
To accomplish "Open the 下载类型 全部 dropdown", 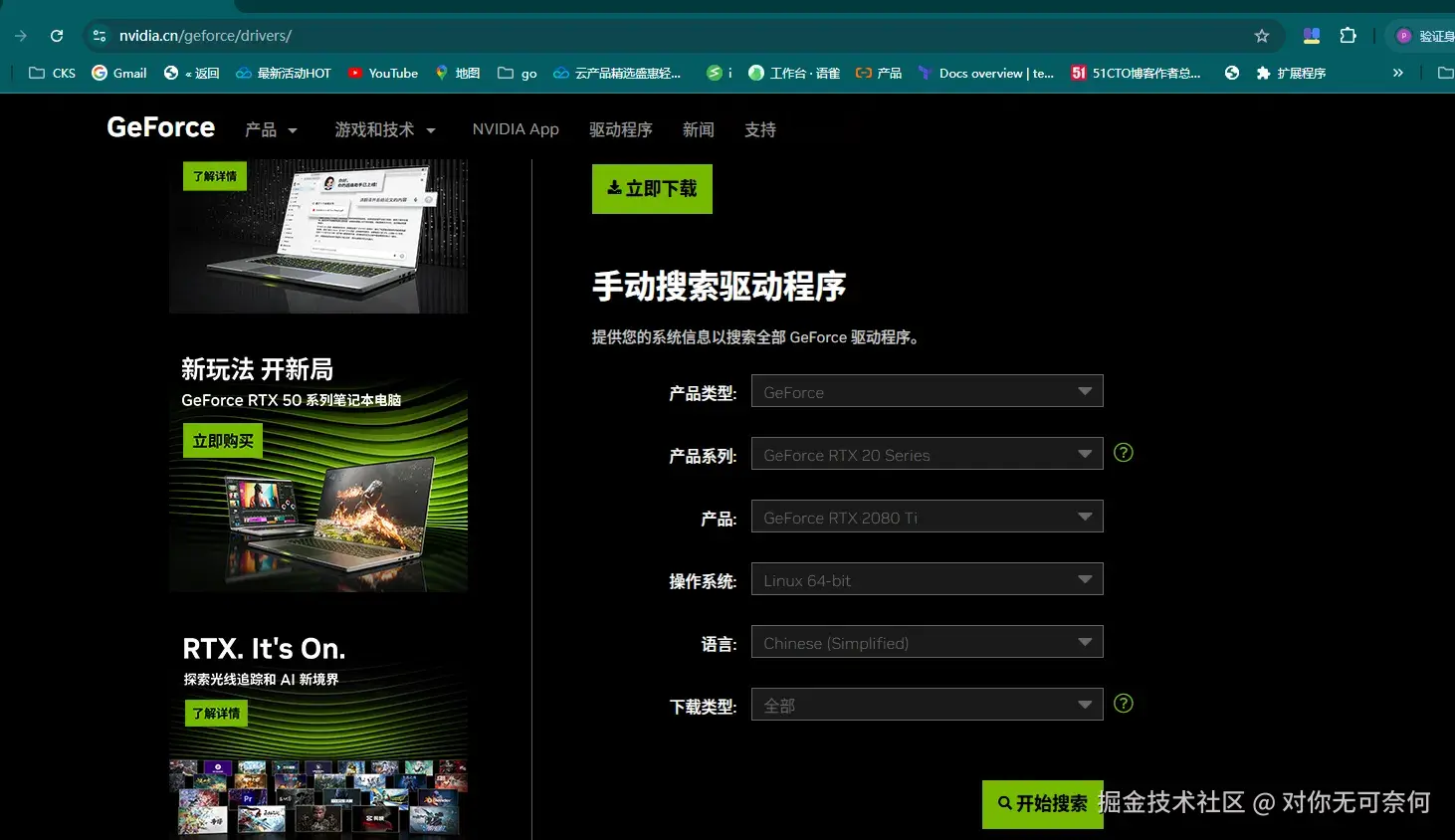I will coord(928,705).
